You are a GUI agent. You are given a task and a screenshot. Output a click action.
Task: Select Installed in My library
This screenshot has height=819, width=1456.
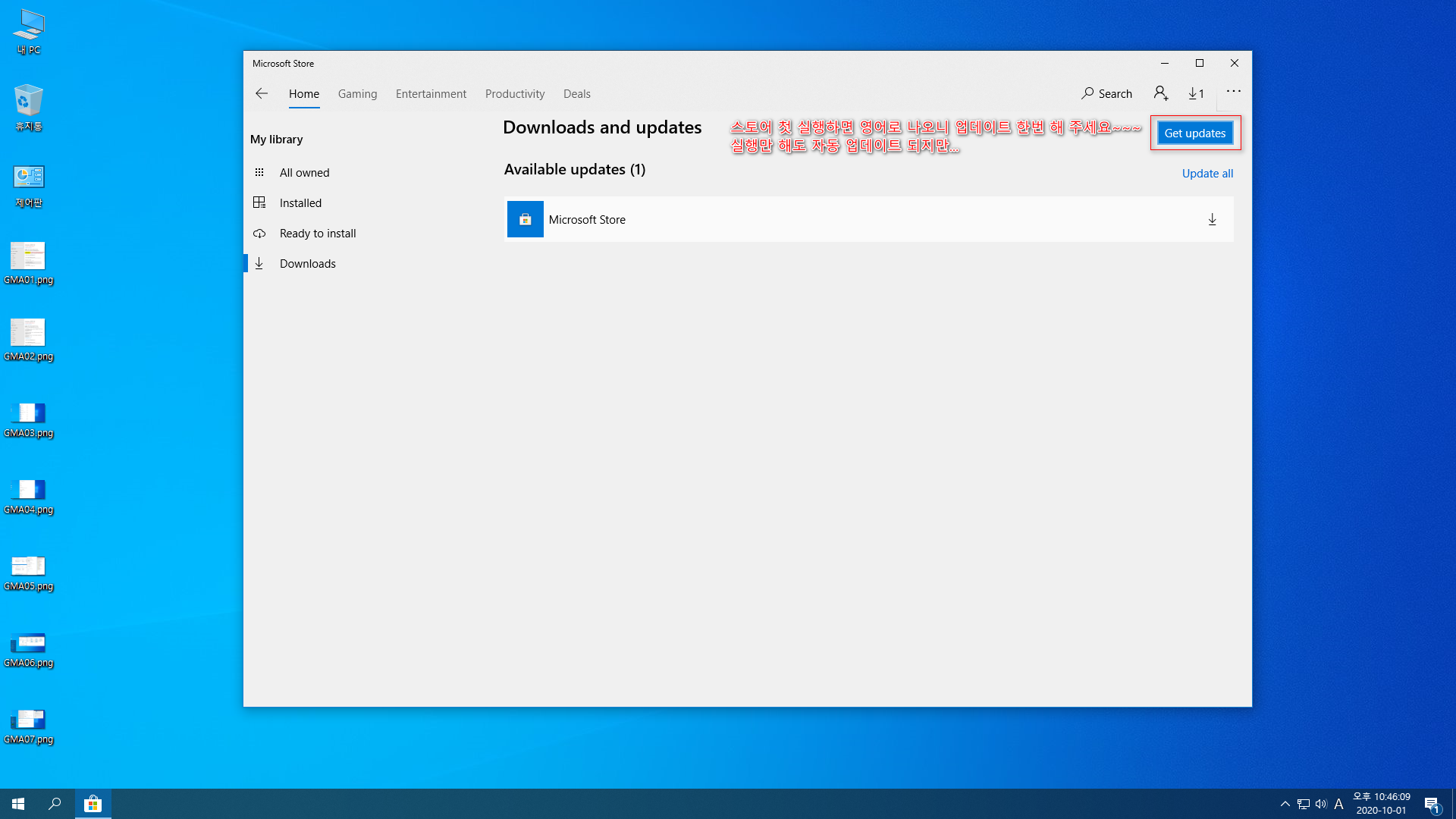pyautogui.click(x=300, y=203)
